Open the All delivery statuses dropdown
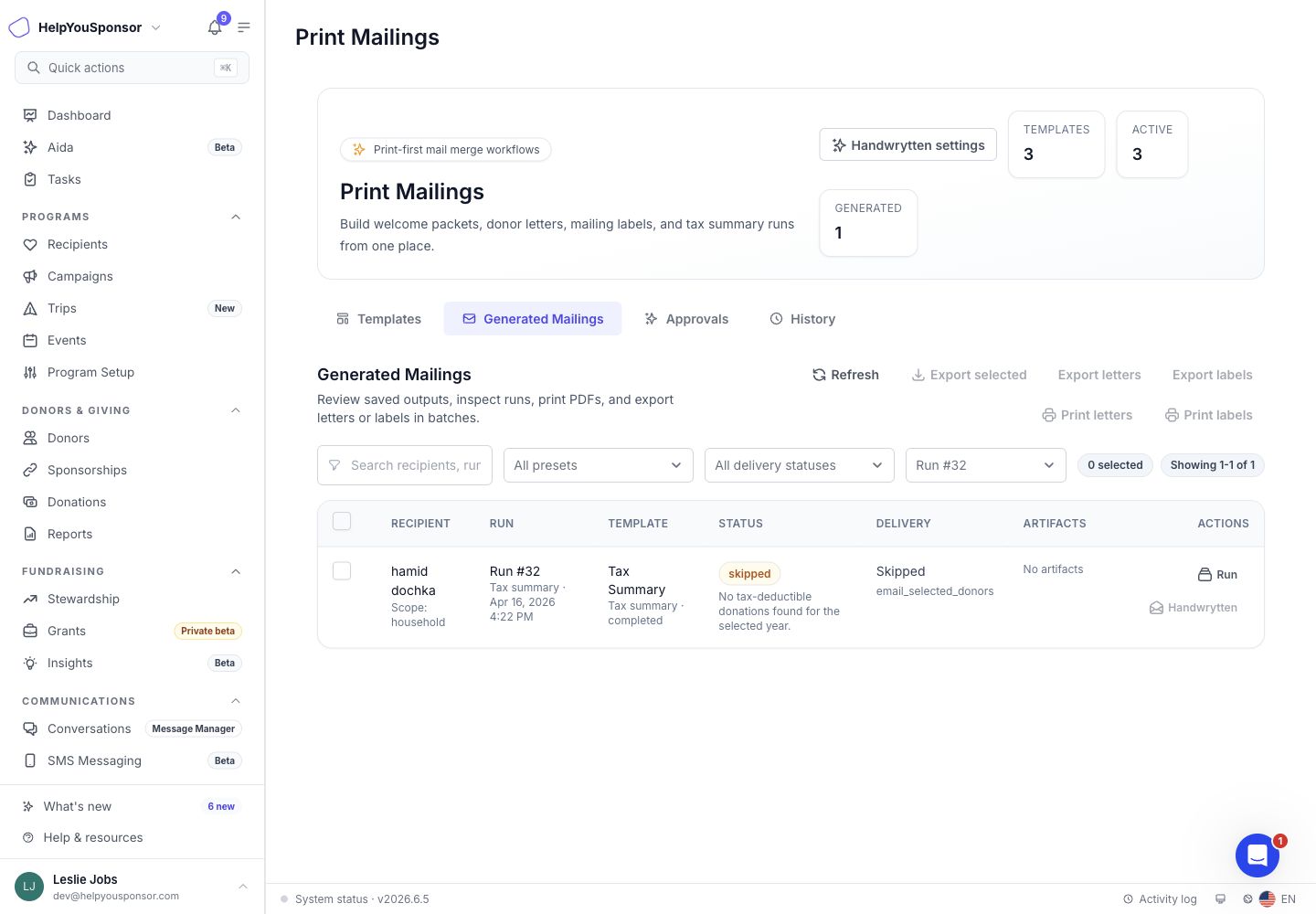 800,465
